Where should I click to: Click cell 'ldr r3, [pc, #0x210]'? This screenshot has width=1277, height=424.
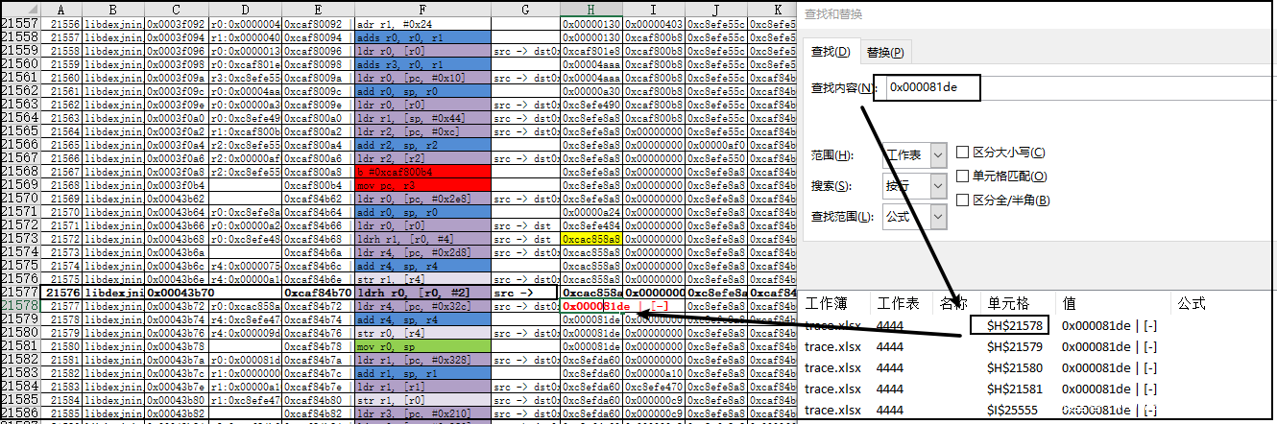click(x=422, y=413)
